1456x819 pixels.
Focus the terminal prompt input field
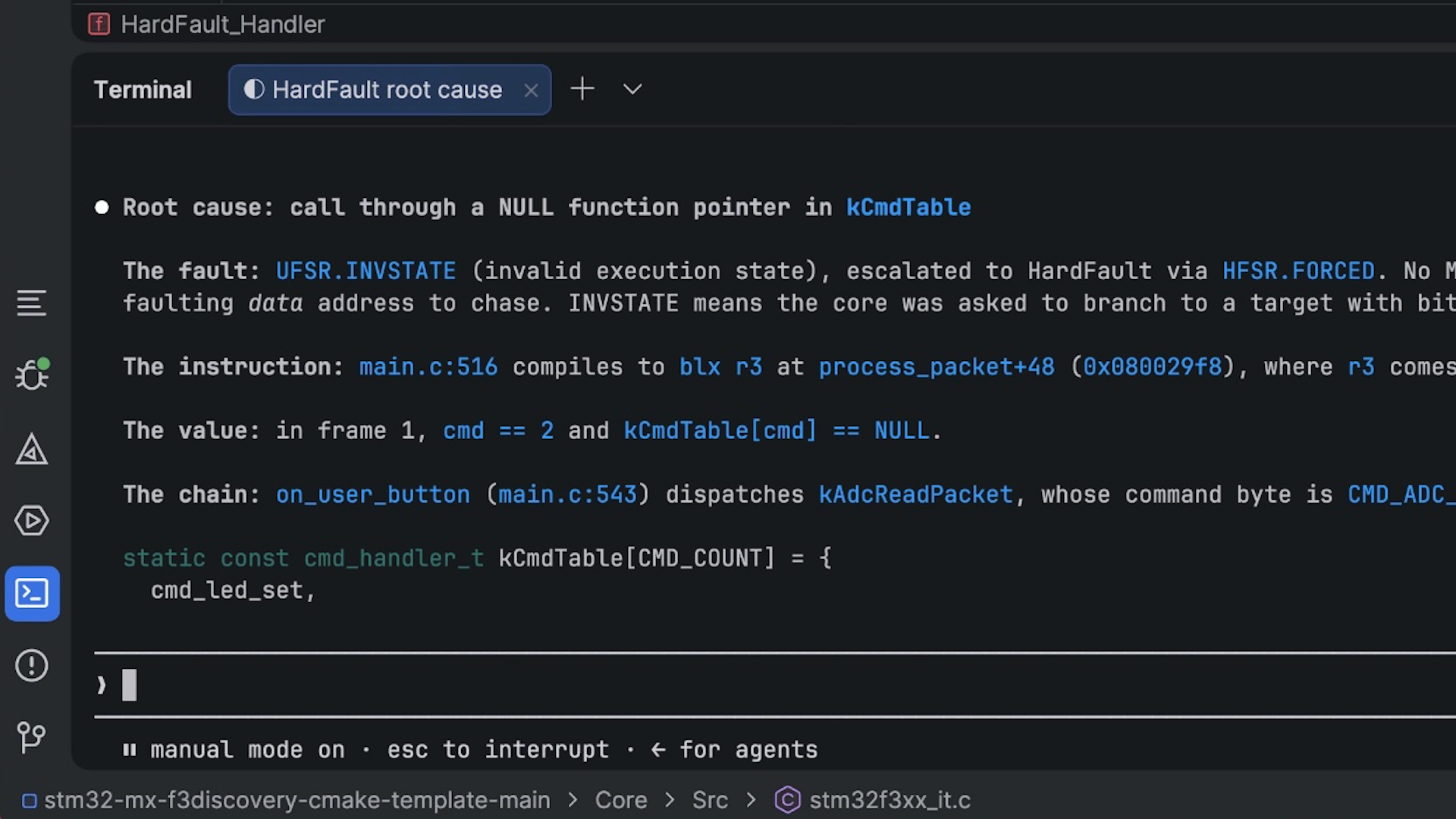[773, 685]
